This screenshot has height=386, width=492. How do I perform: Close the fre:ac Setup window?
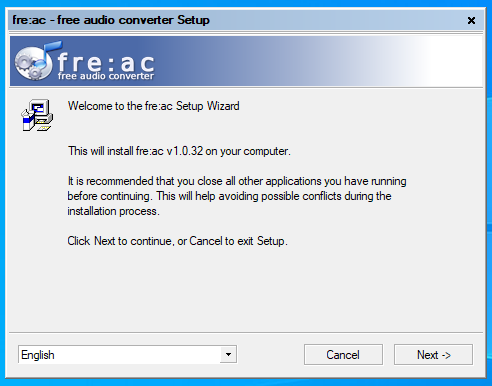point(471,21)
